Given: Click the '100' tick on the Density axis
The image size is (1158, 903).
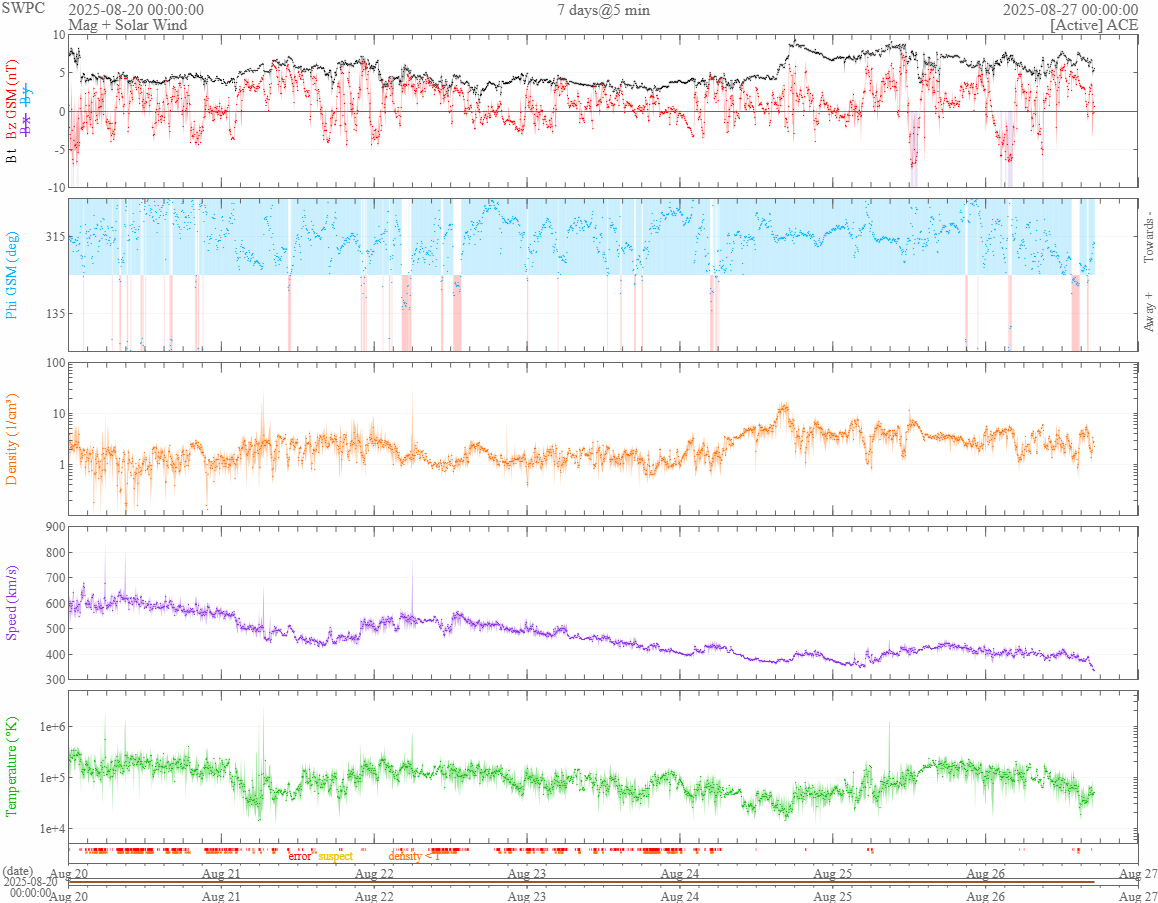Looking at the screenshot, I should click(55, 363).
